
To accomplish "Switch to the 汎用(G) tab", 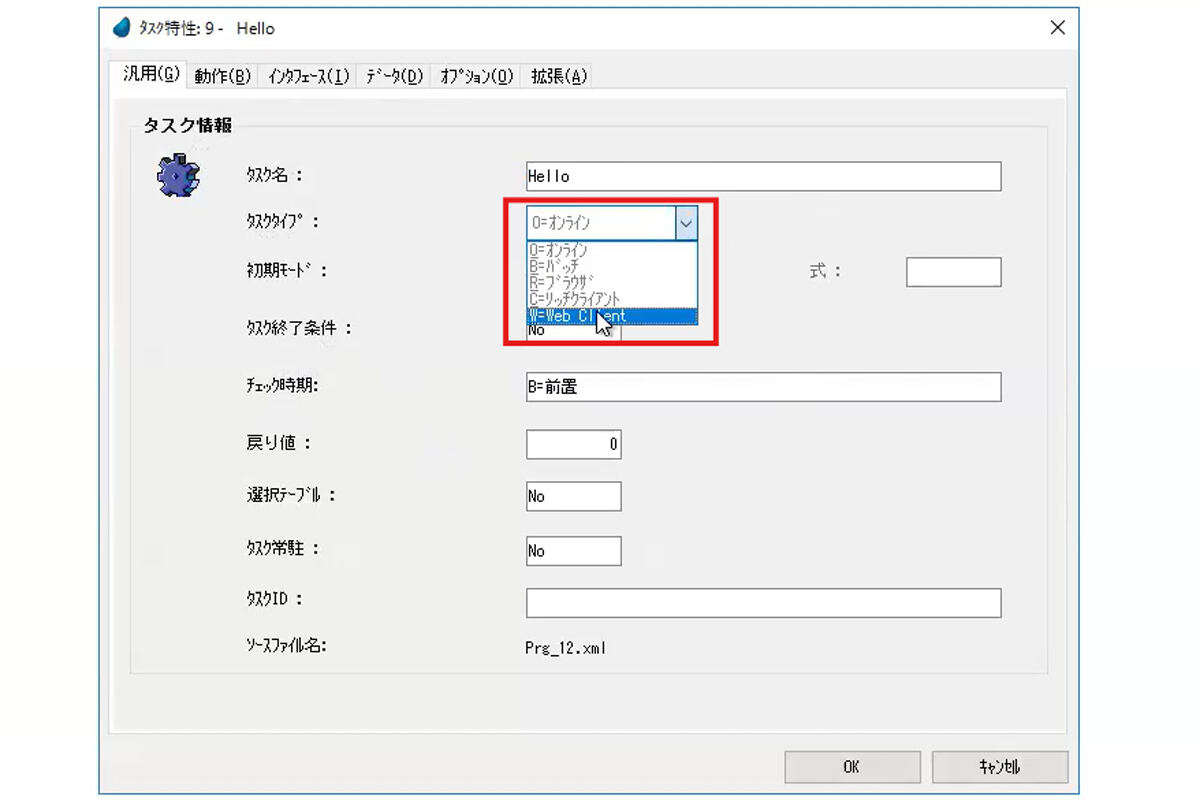I will click(x=151, y=75).
